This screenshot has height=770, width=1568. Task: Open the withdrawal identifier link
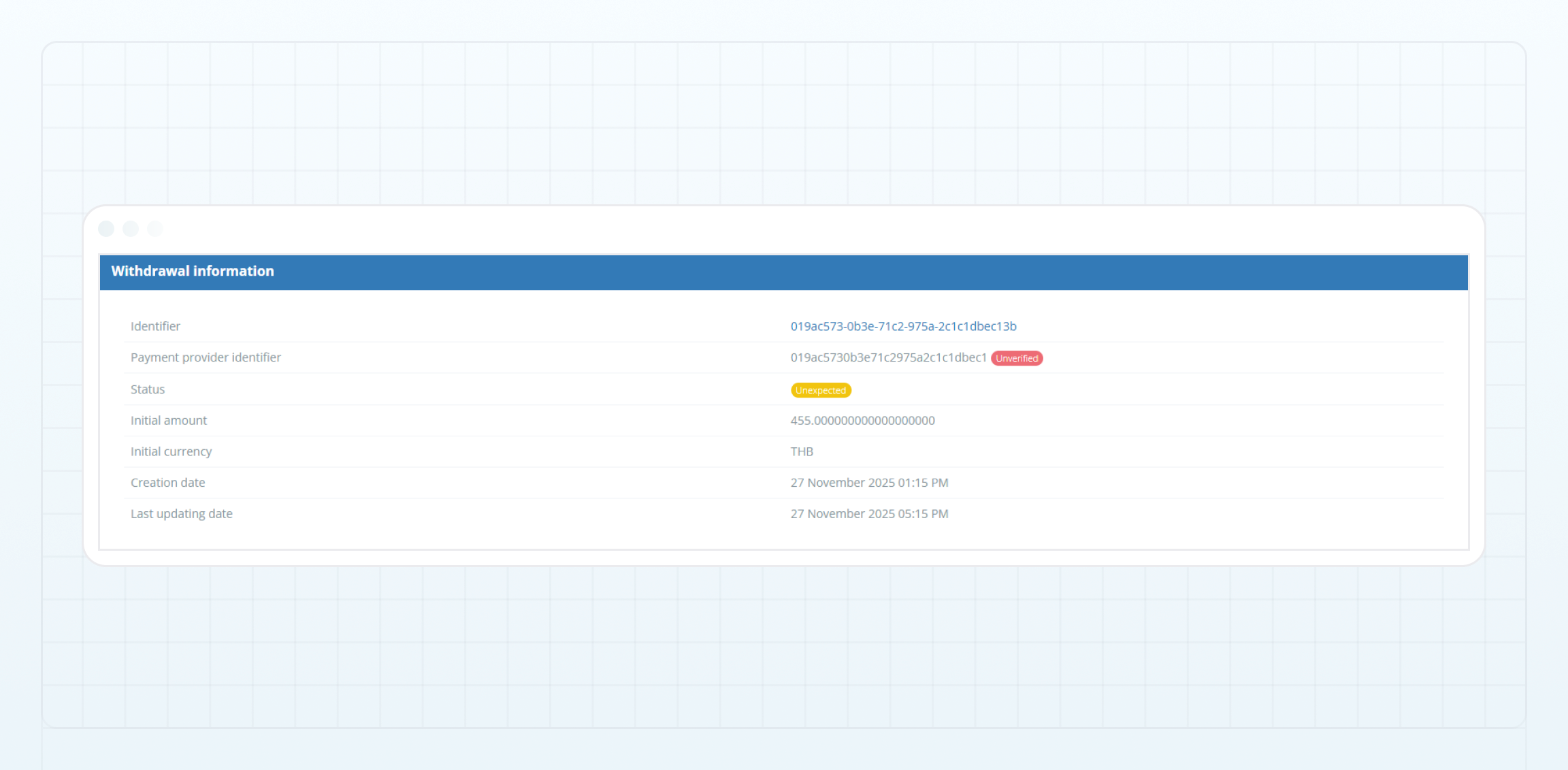point(903,326)
